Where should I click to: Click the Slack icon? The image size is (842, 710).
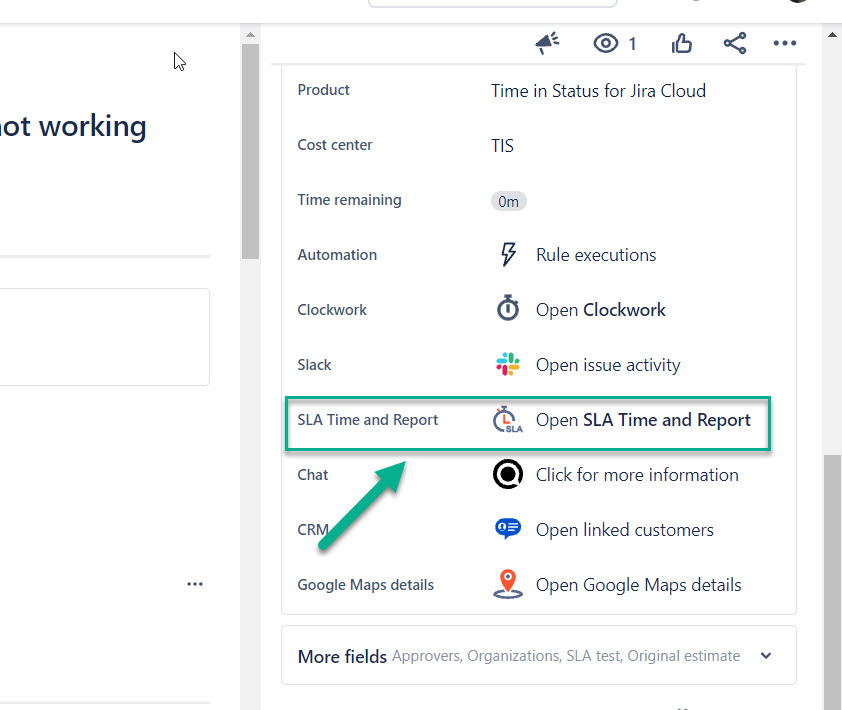point(508,364)
